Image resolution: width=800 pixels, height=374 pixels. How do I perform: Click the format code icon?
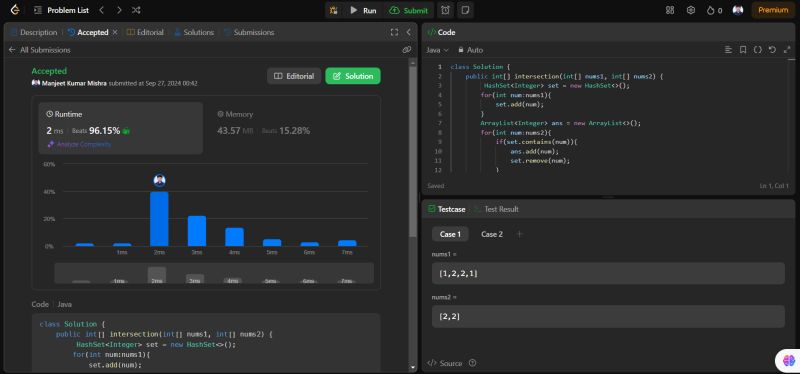728,50
